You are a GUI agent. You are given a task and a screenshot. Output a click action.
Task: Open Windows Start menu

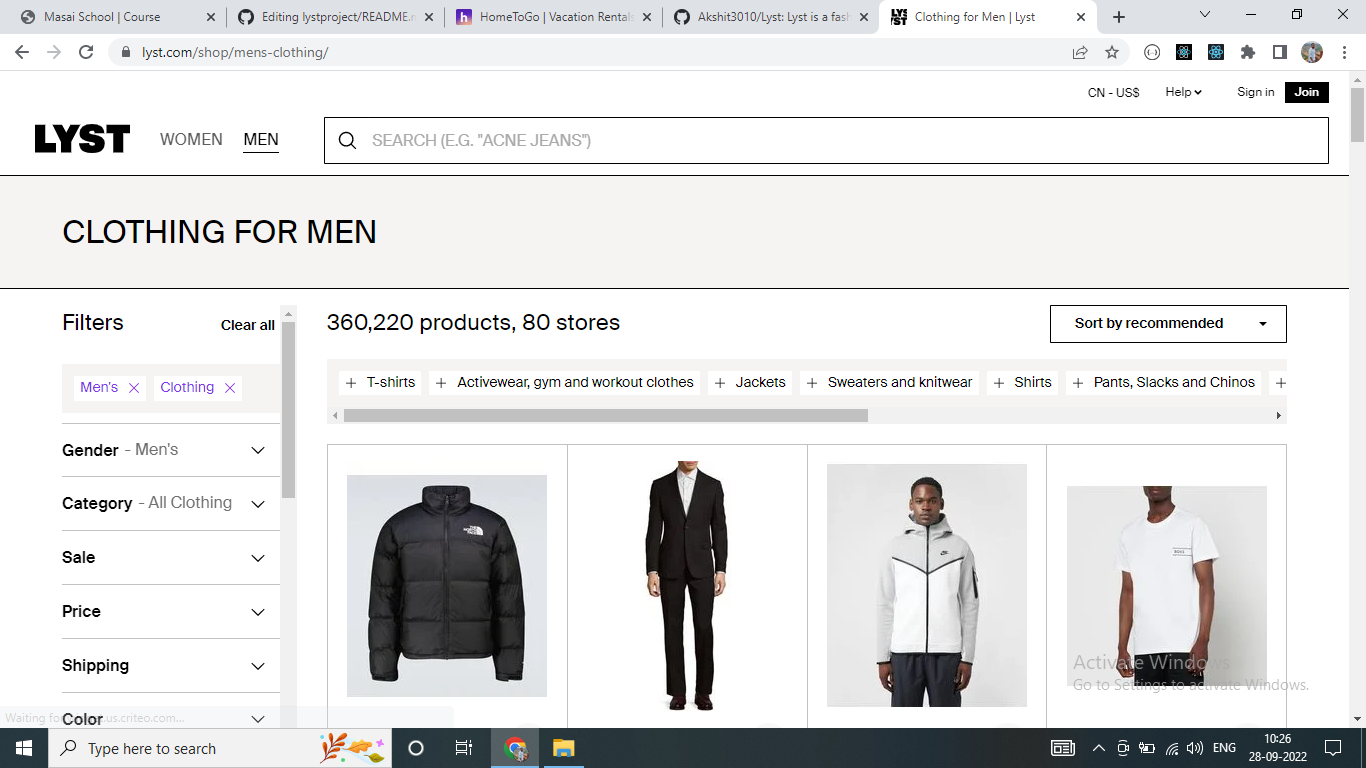tap(23, 748)
